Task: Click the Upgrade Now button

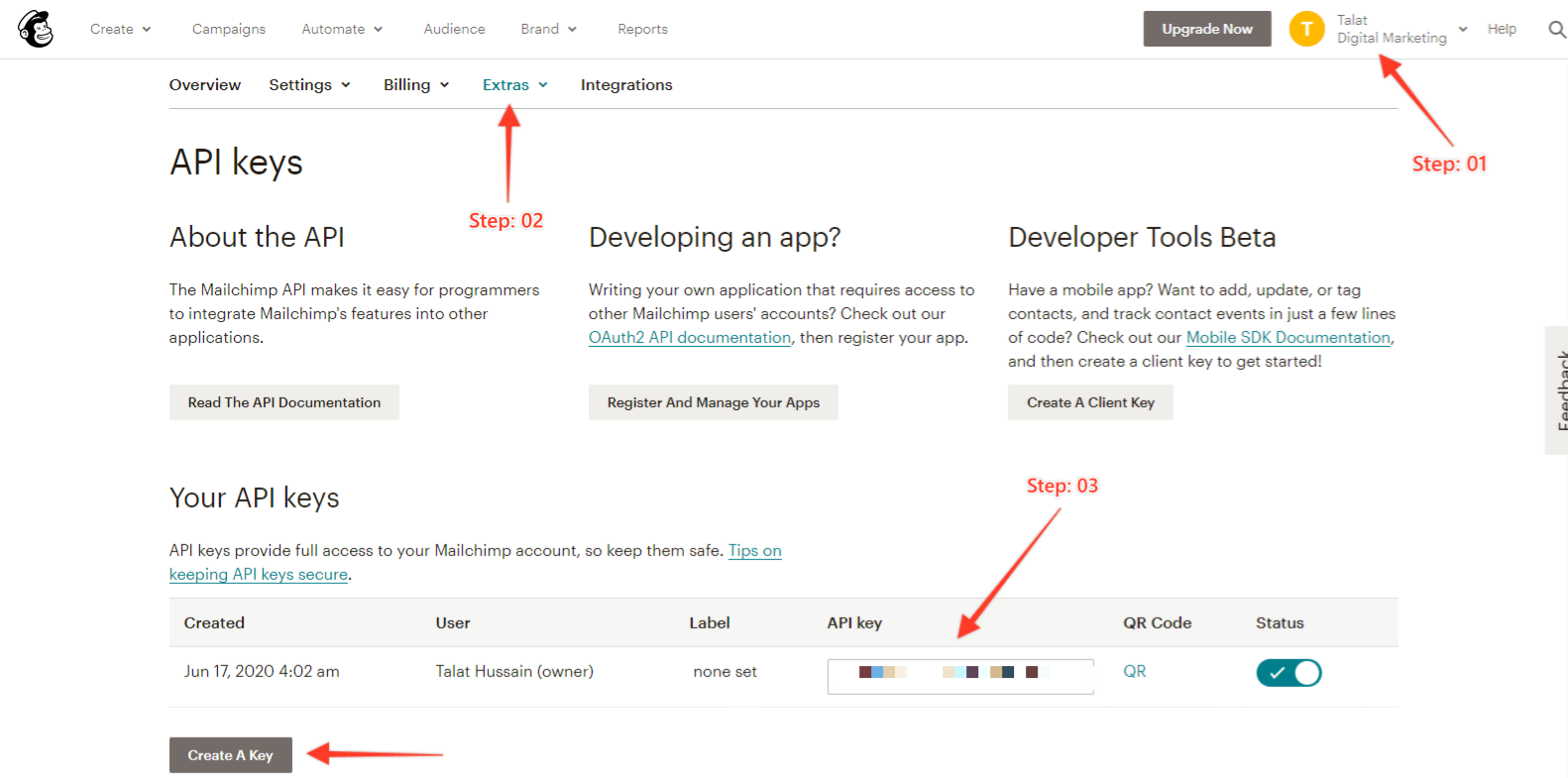Action: point(1207,29)
